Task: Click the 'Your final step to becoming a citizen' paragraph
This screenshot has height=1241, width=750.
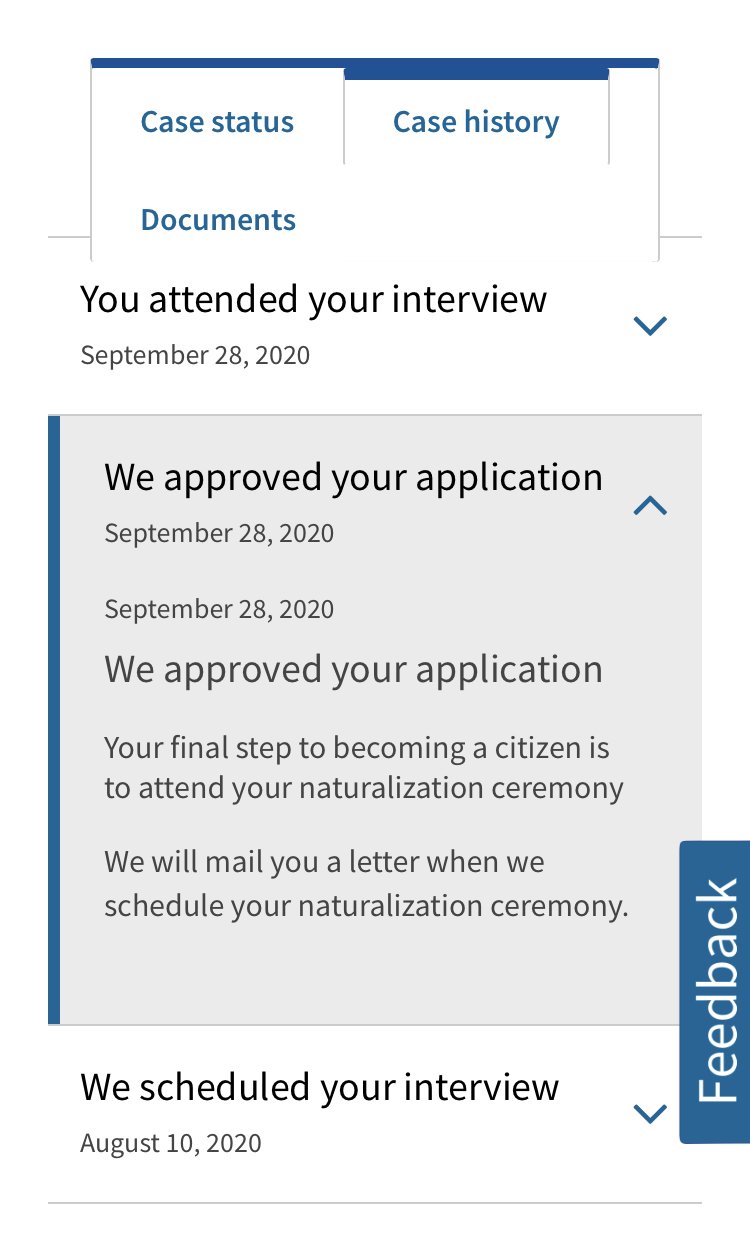Action: 363,768
